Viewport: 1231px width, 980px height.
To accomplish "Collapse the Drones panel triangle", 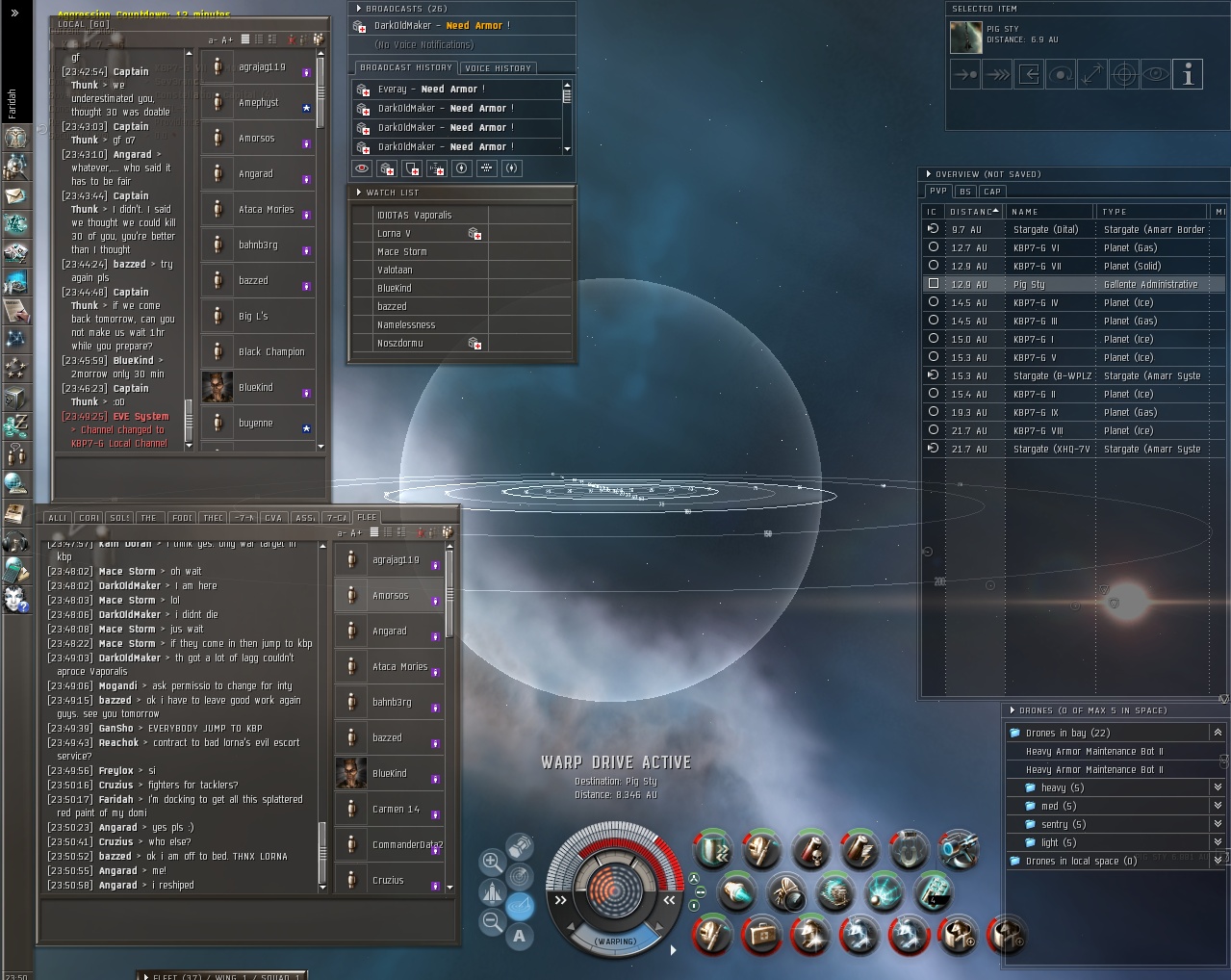I will pyautogui.click(x=1013, y=710).
